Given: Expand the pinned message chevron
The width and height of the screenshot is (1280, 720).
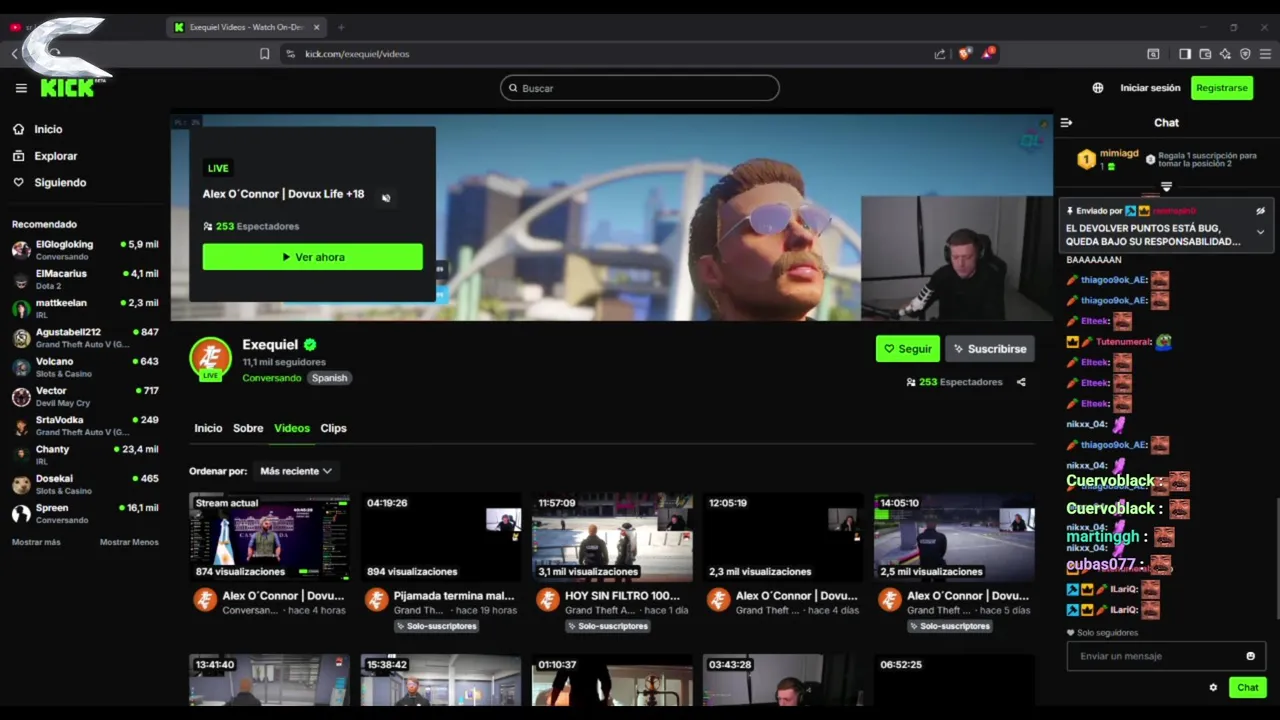Looking at the screenshot, I should click(x=1260, y=232).
